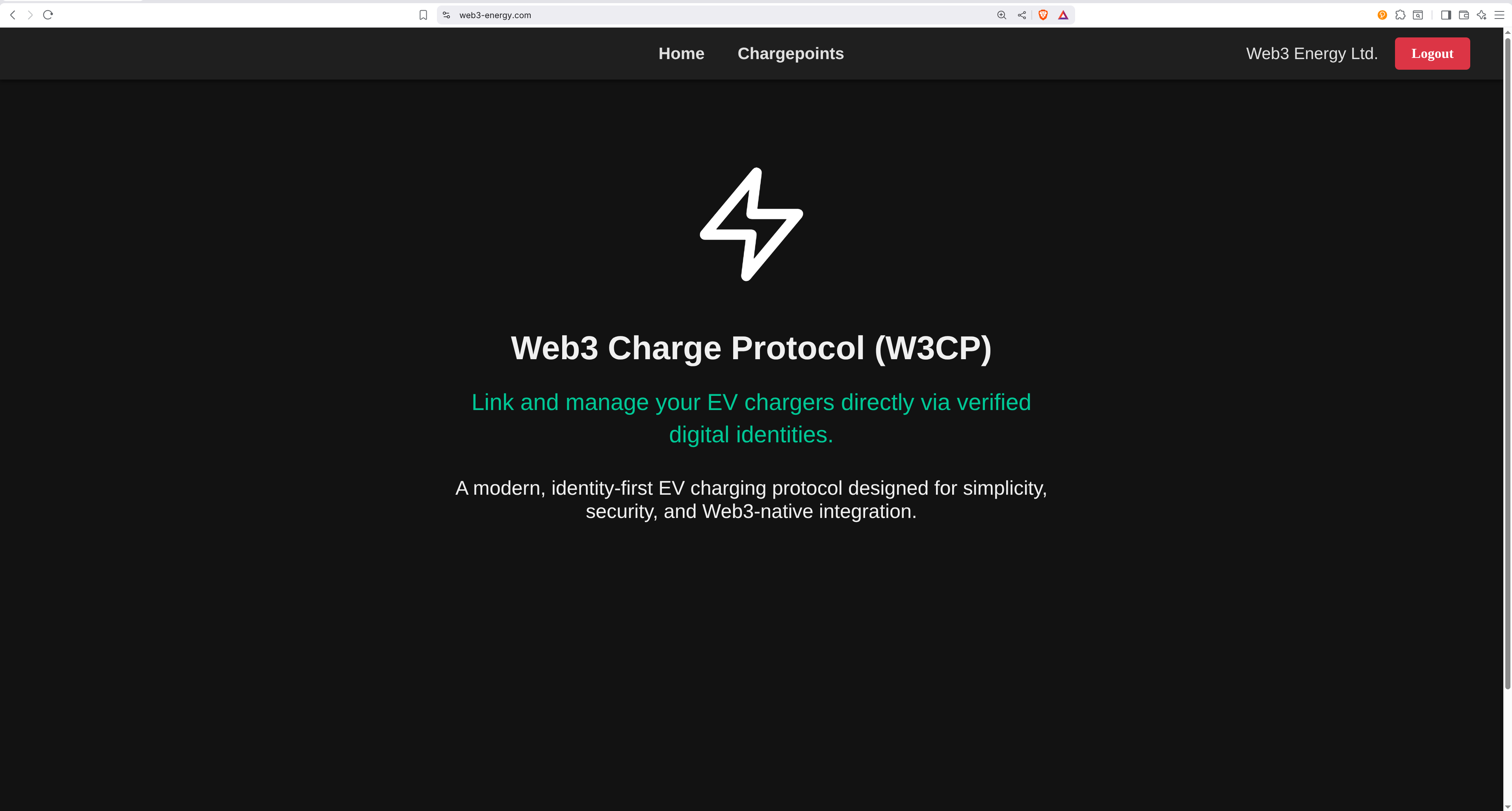Open the tab search icon
1512x811 pixels.
(x=1418, y=15)
